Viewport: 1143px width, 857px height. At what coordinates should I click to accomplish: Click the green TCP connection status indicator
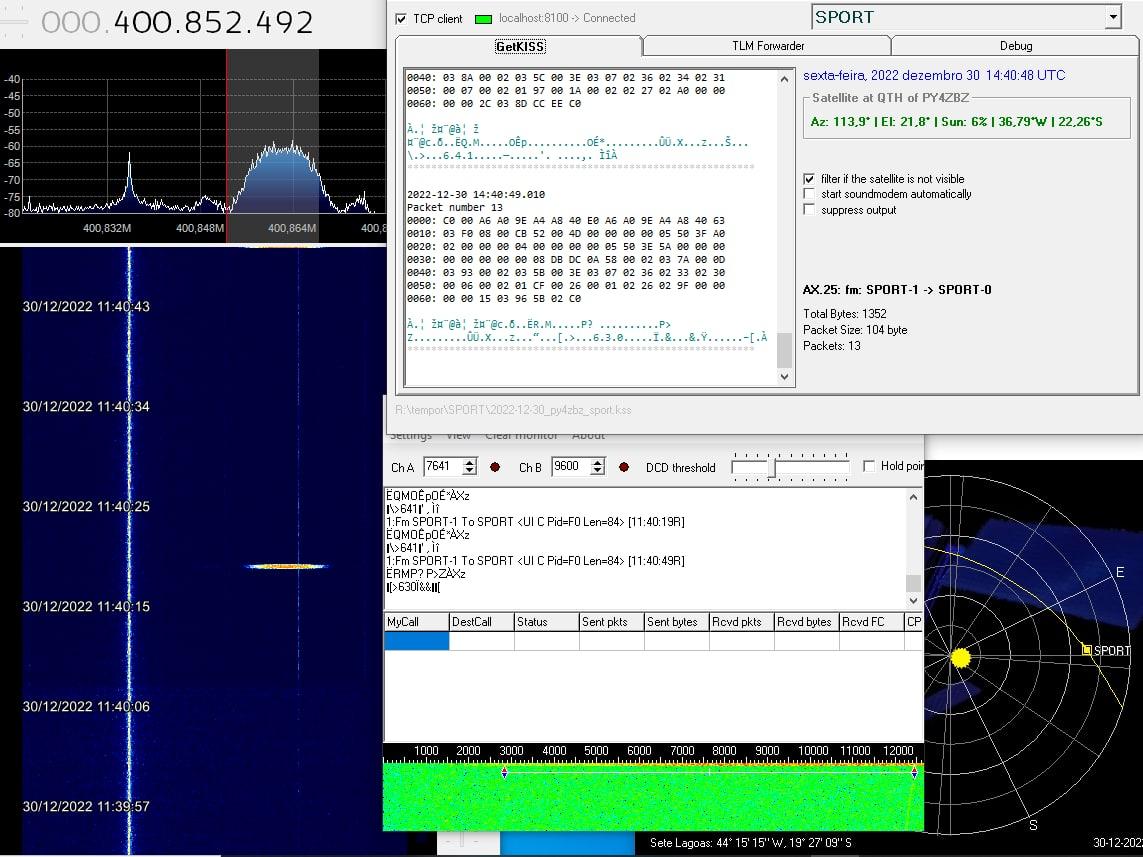pyautogui.click(x=483, y=19)
